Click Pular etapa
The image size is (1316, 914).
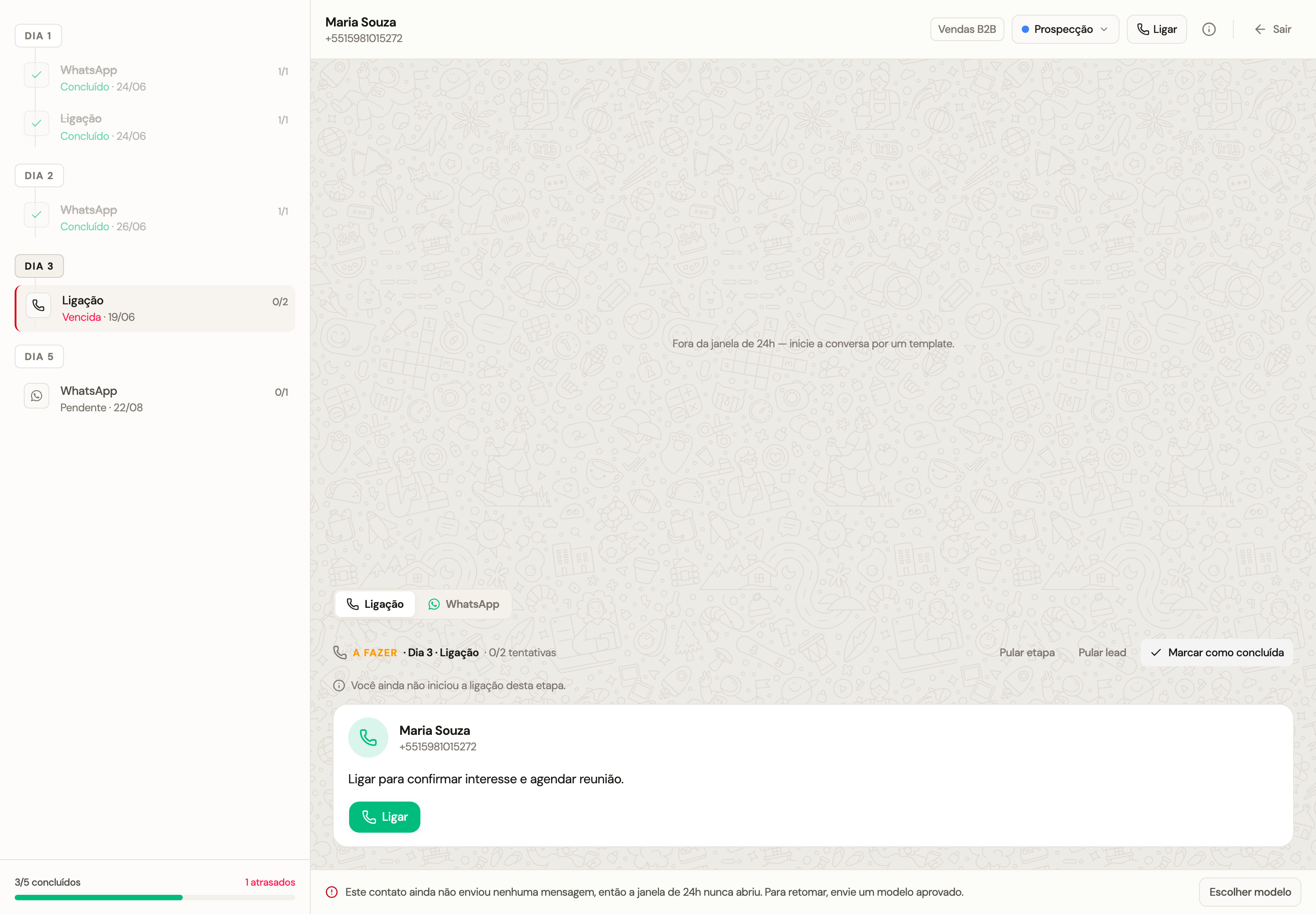tap(1027, 652)
